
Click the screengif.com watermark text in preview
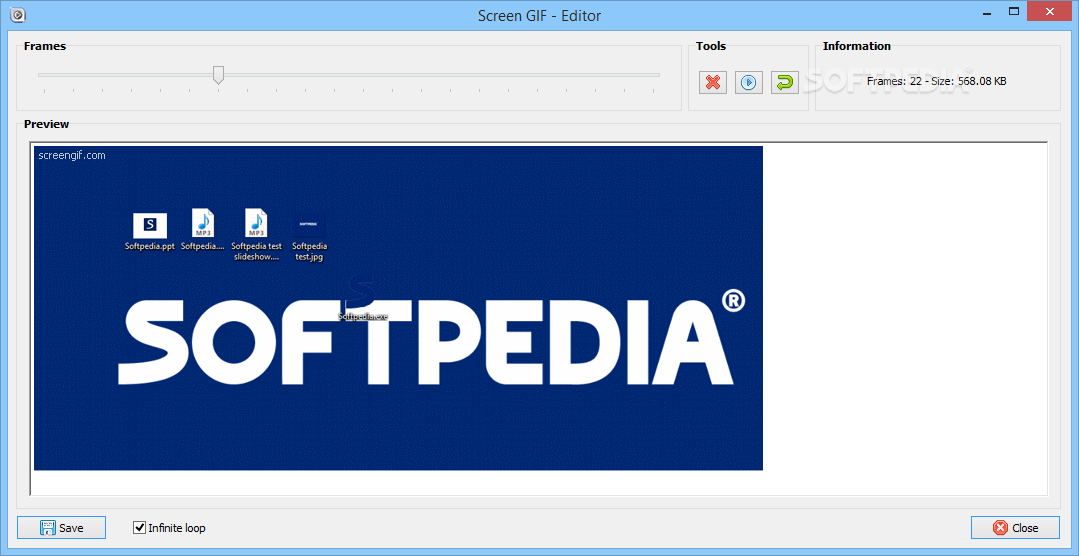click(72, 156)
